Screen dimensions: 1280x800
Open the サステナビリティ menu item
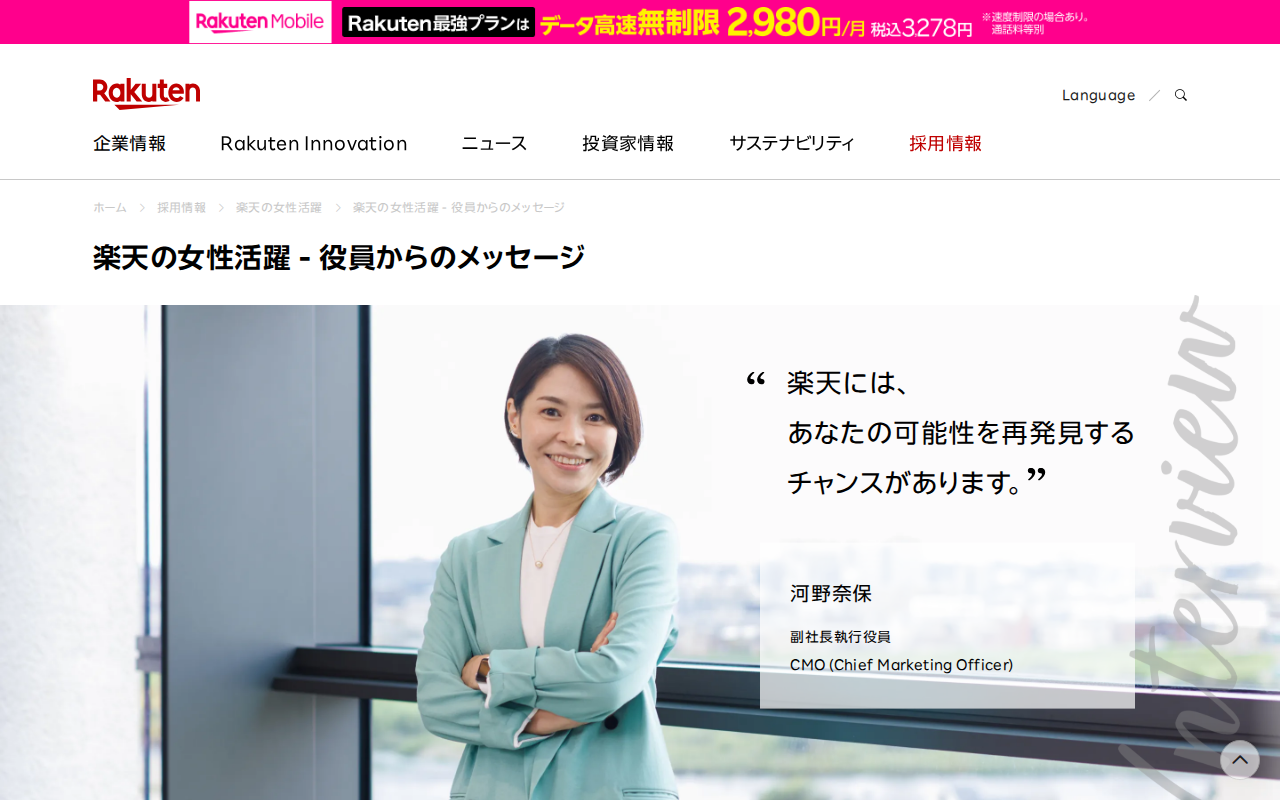[792, 143]
